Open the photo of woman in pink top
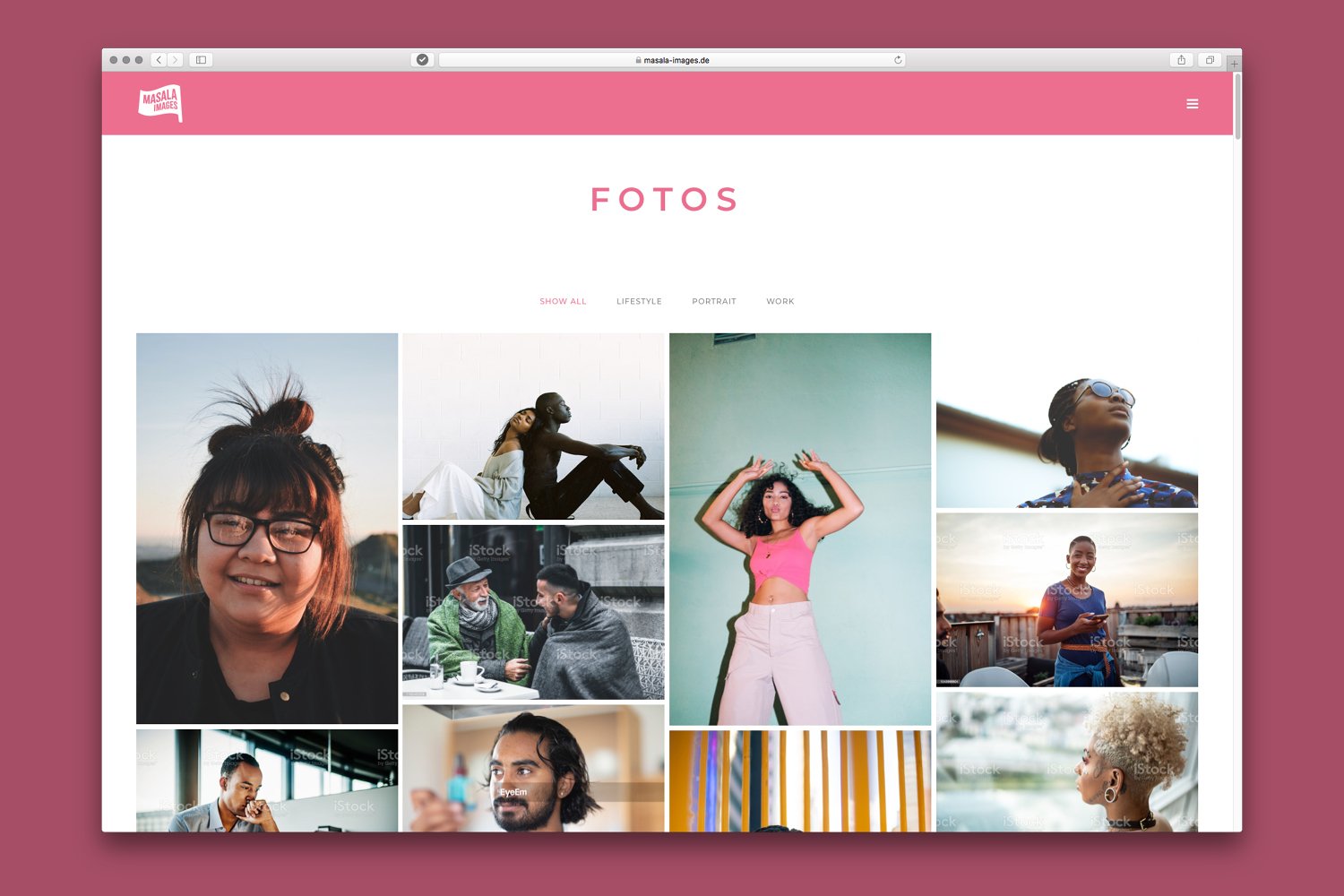The height and width of the screenshot is (896, 1344). (x=800, y=529)
